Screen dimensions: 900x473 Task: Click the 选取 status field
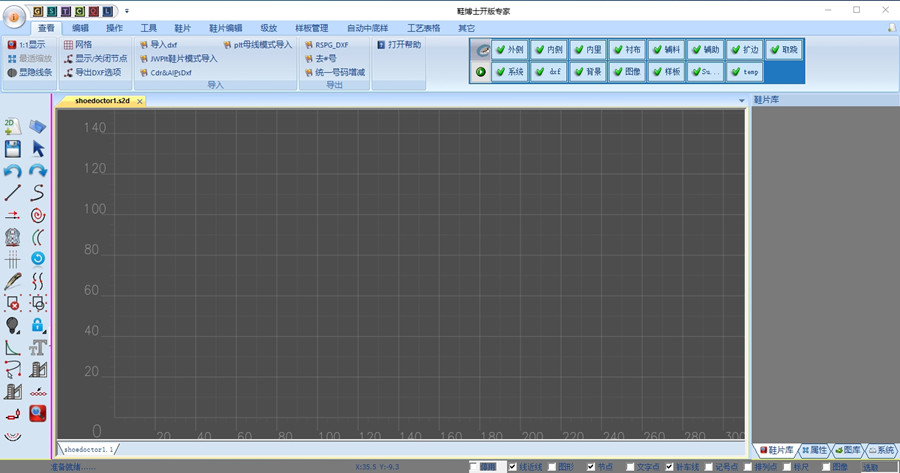[878, 467]
